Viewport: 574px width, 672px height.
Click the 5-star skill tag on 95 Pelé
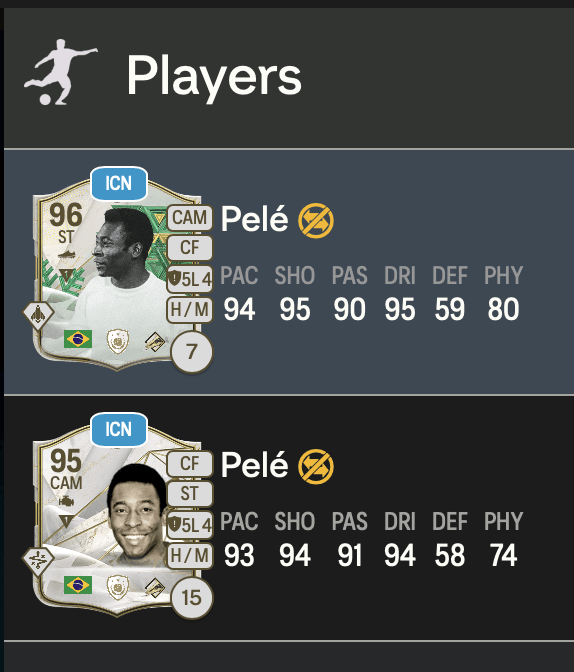click(189, 525)
